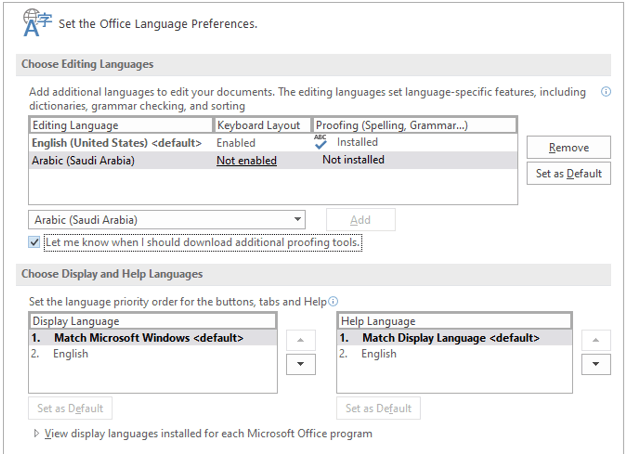This screenshot has height=461, width=626.
Task: Click Set as Default under Help Language
Action: (378, 408)
